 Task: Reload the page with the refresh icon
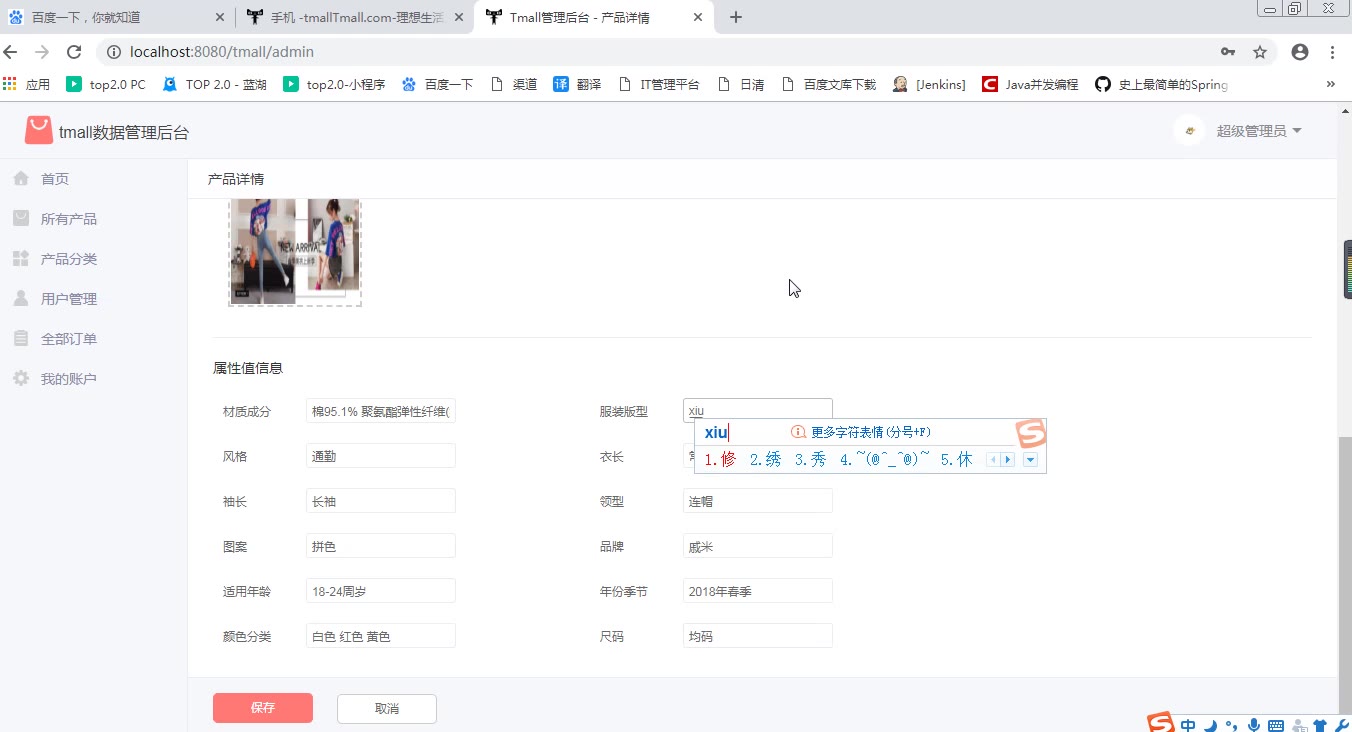point(74,52)
